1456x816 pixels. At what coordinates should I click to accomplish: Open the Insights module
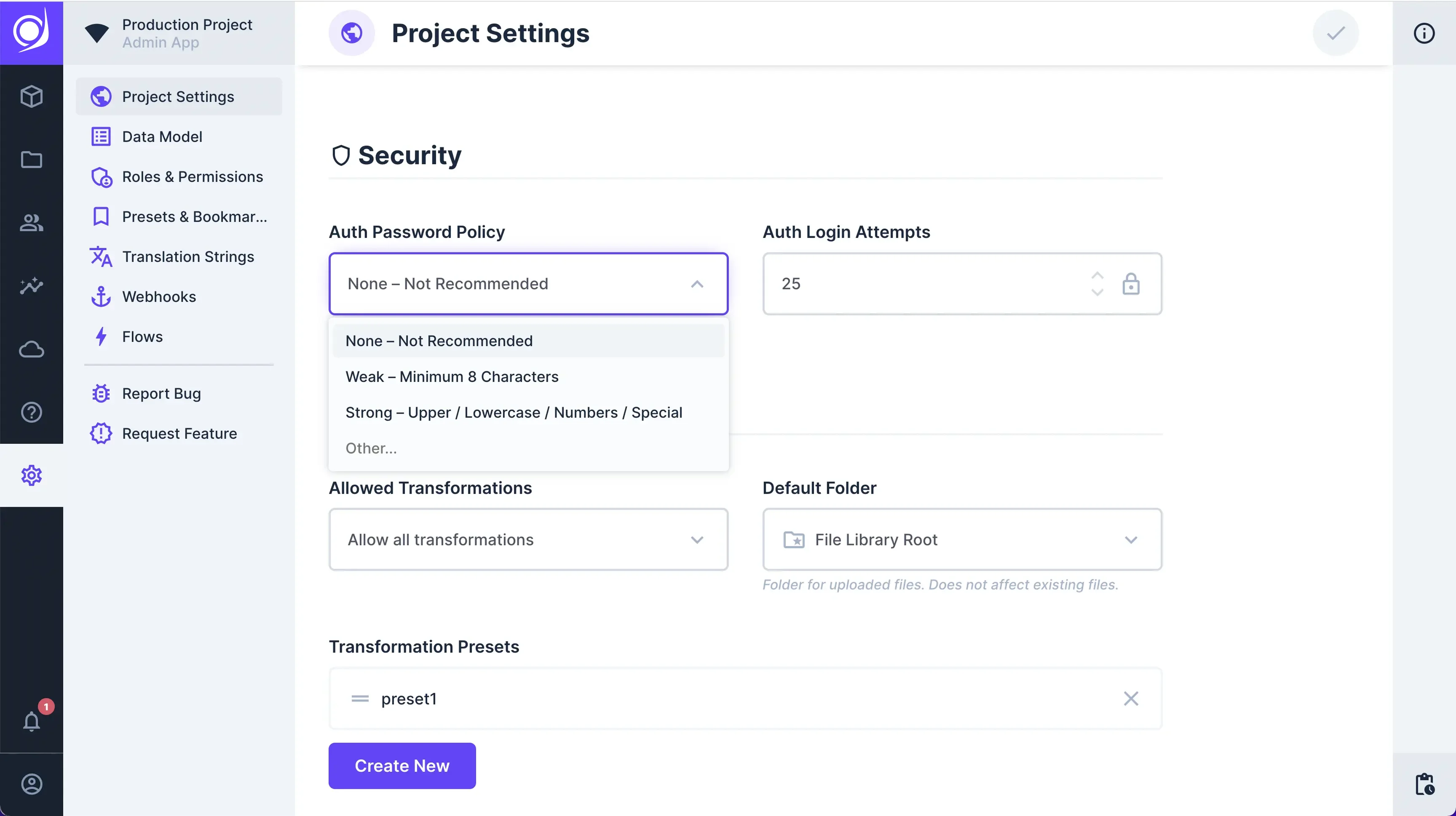tap(32, 286)
